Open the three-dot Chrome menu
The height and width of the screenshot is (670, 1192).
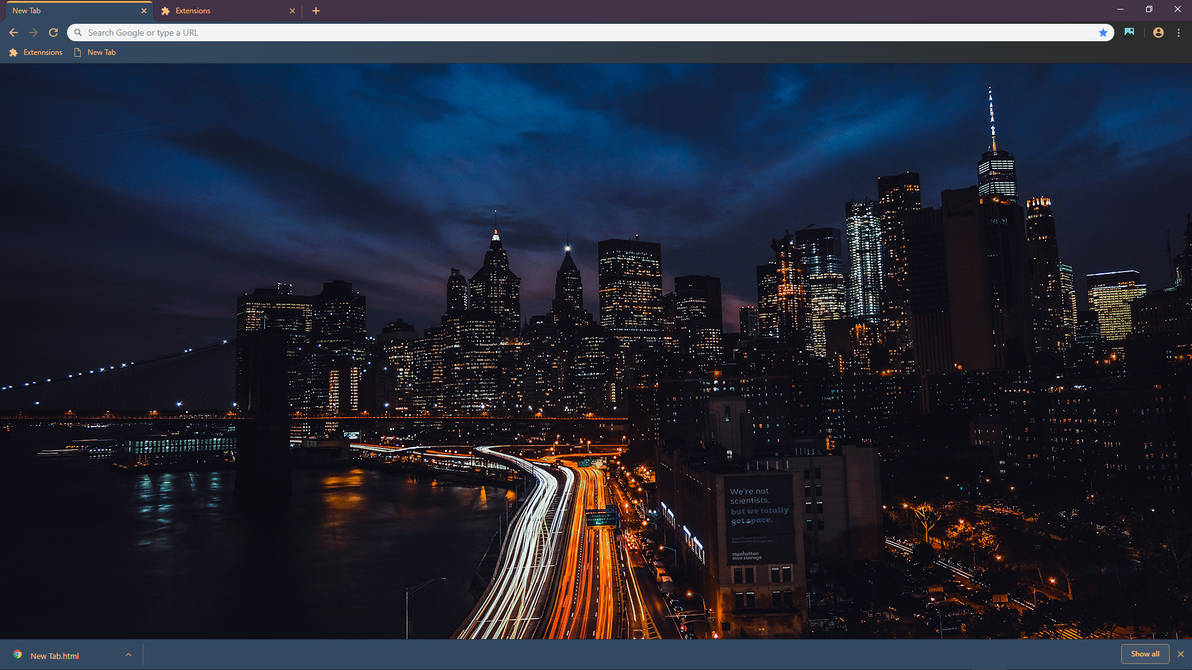click(1179, 32)
